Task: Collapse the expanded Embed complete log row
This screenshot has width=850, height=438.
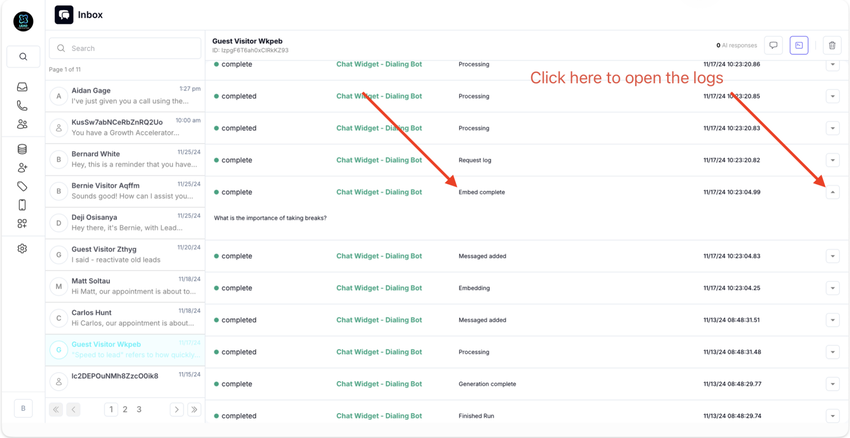Action: click(x=833, y=192)
